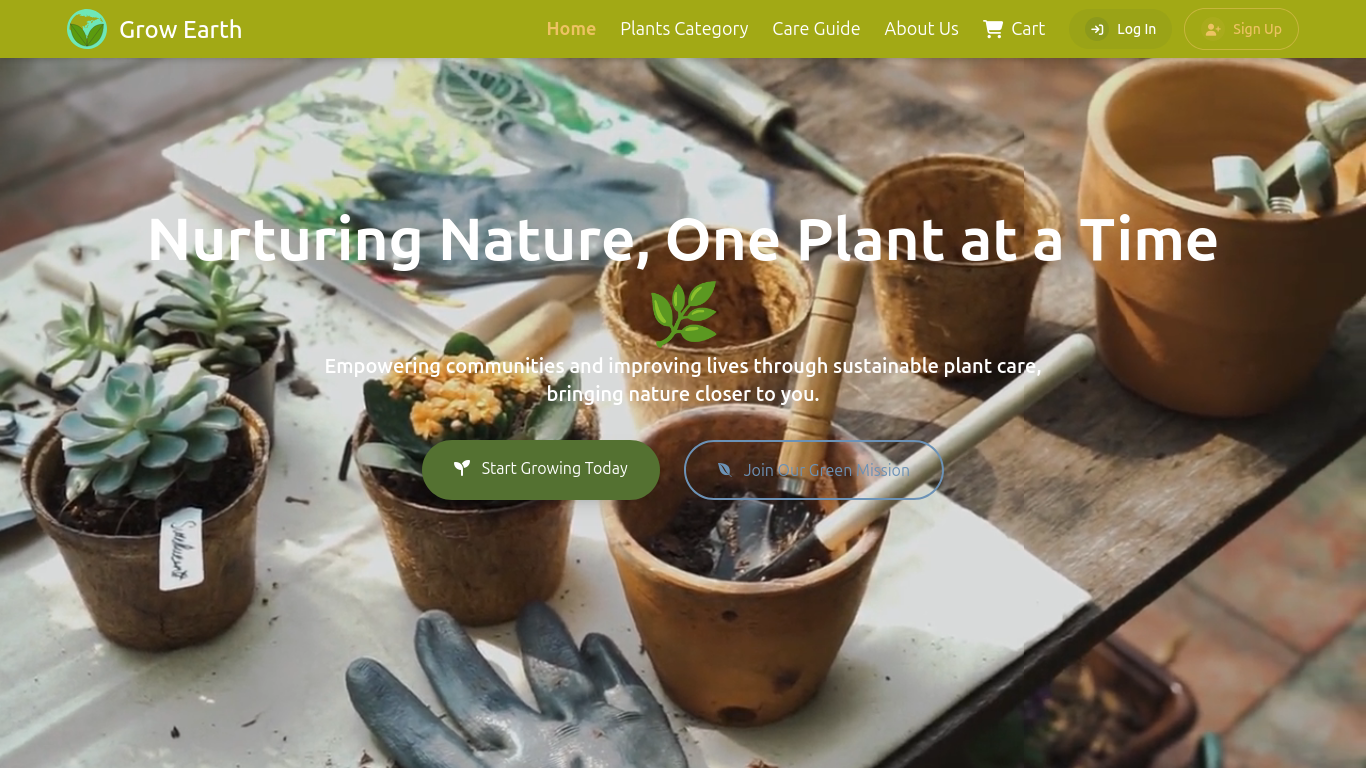Open the About Us nav link

921,29
